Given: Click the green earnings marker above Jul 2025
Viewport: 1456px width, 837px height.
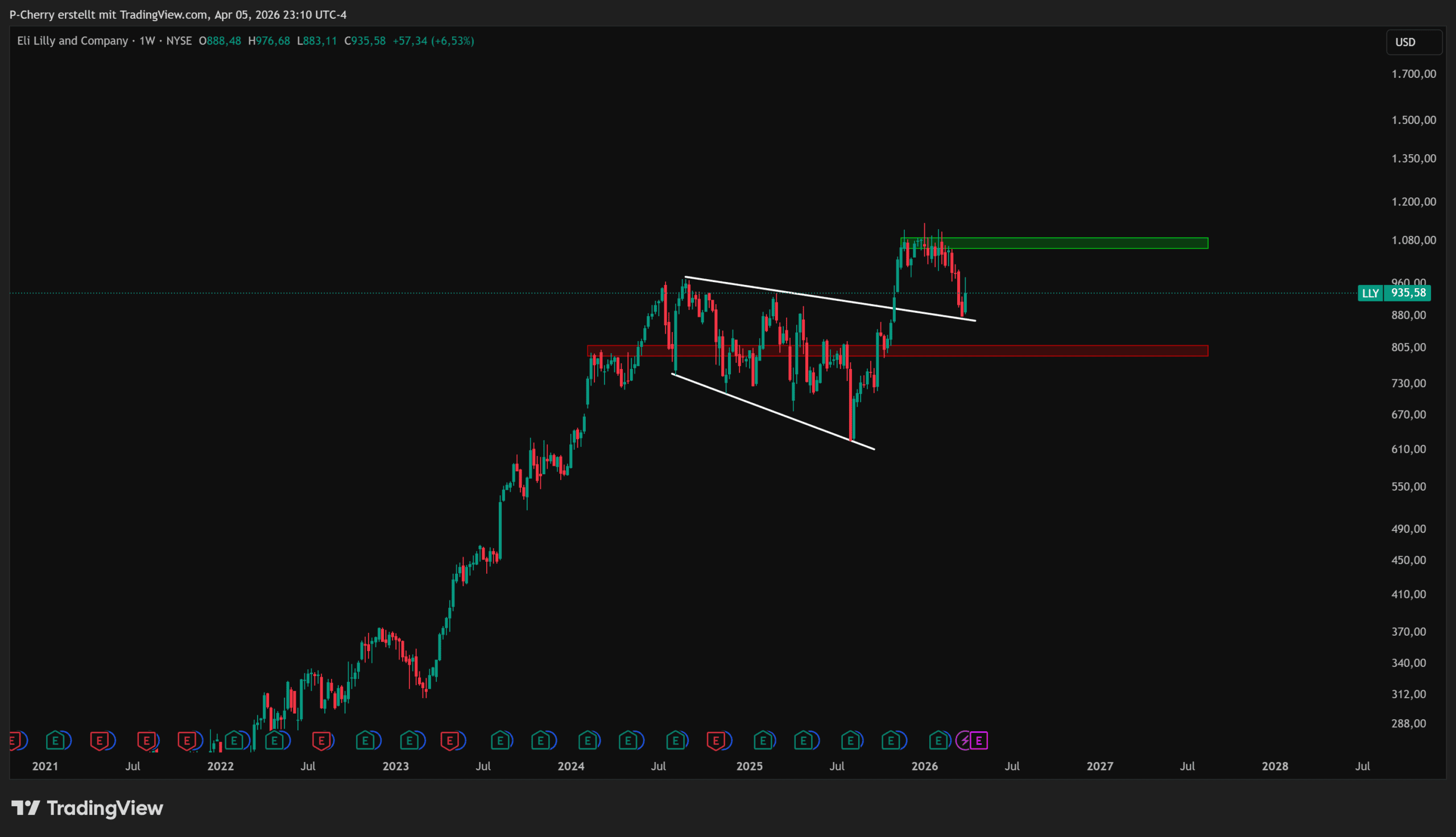Looking at the screenshot, I should tap(851, 740).
